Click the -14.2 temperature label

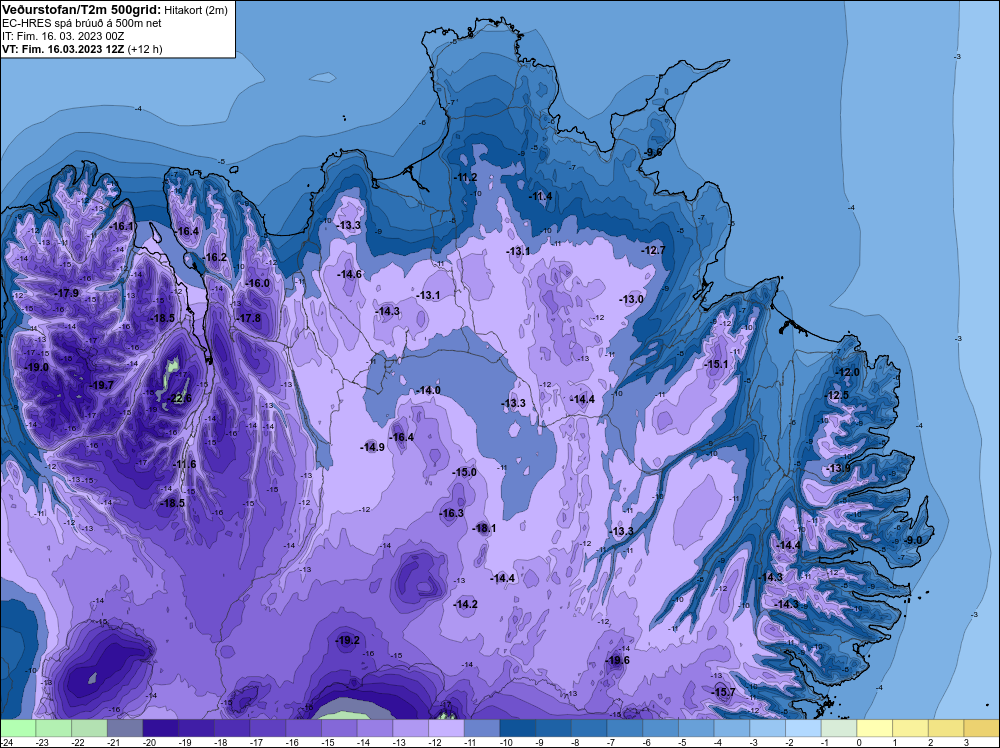(466, 604)
